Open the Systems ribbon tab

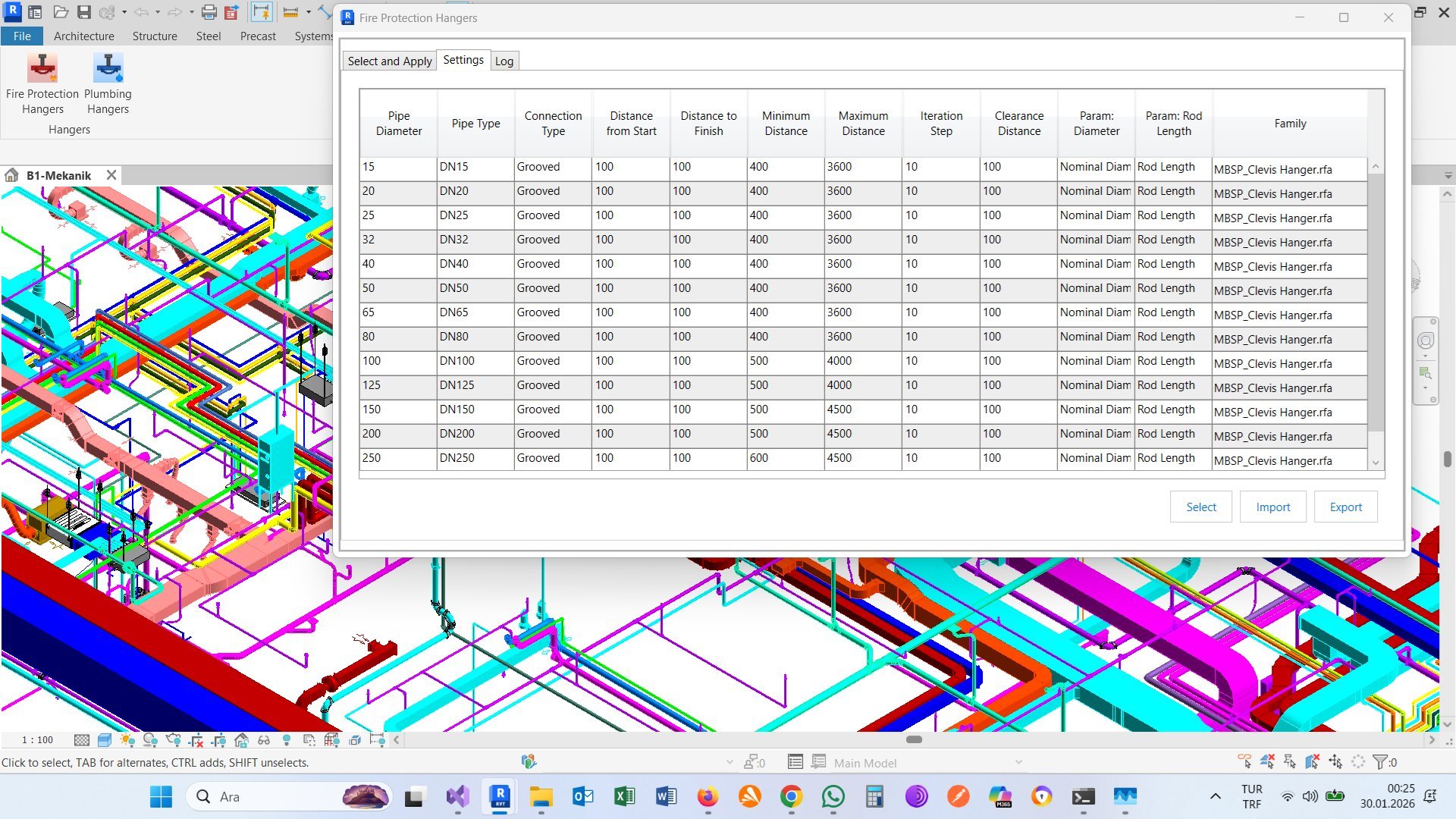click(312, 36)
